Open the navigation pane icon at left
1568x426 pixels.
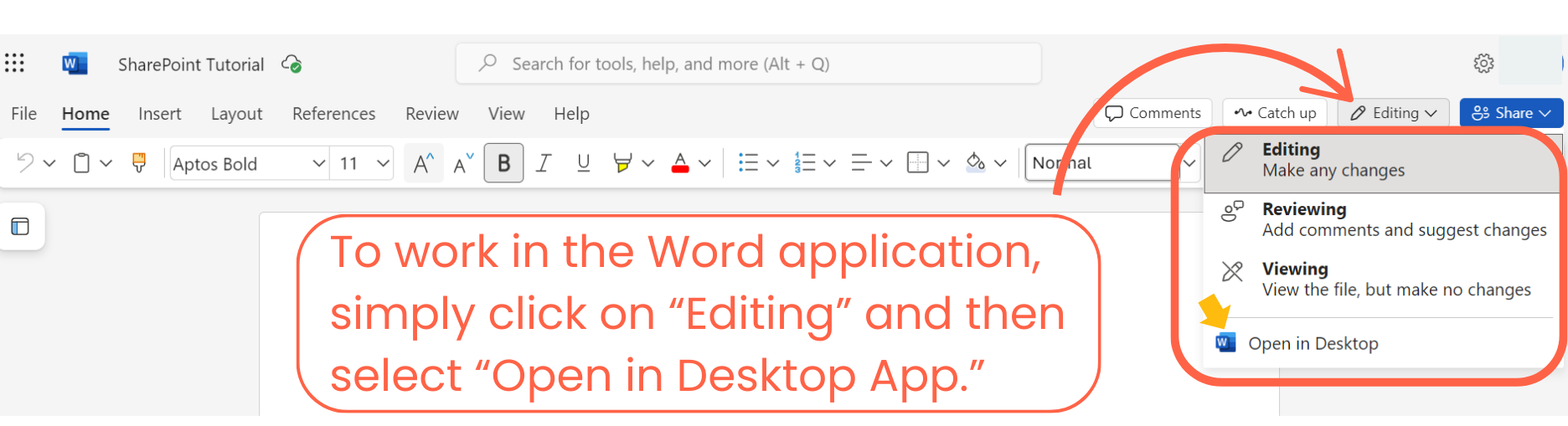[20, 227]
